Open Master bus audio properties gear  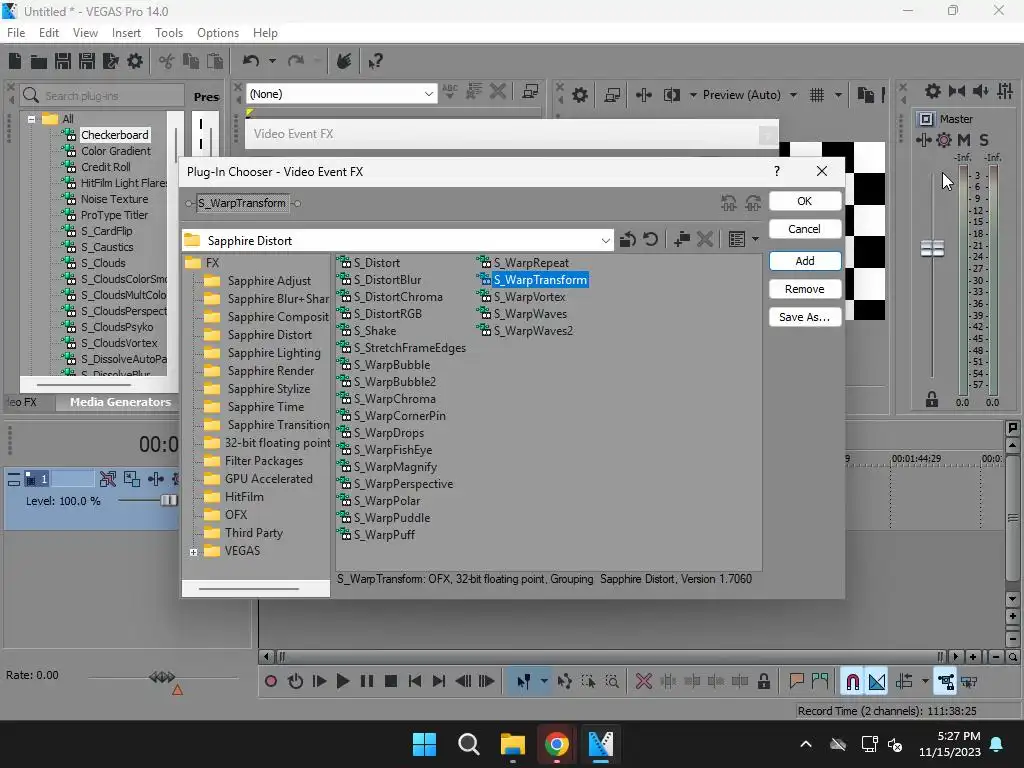pyautogui.click(x=933, y=91)
